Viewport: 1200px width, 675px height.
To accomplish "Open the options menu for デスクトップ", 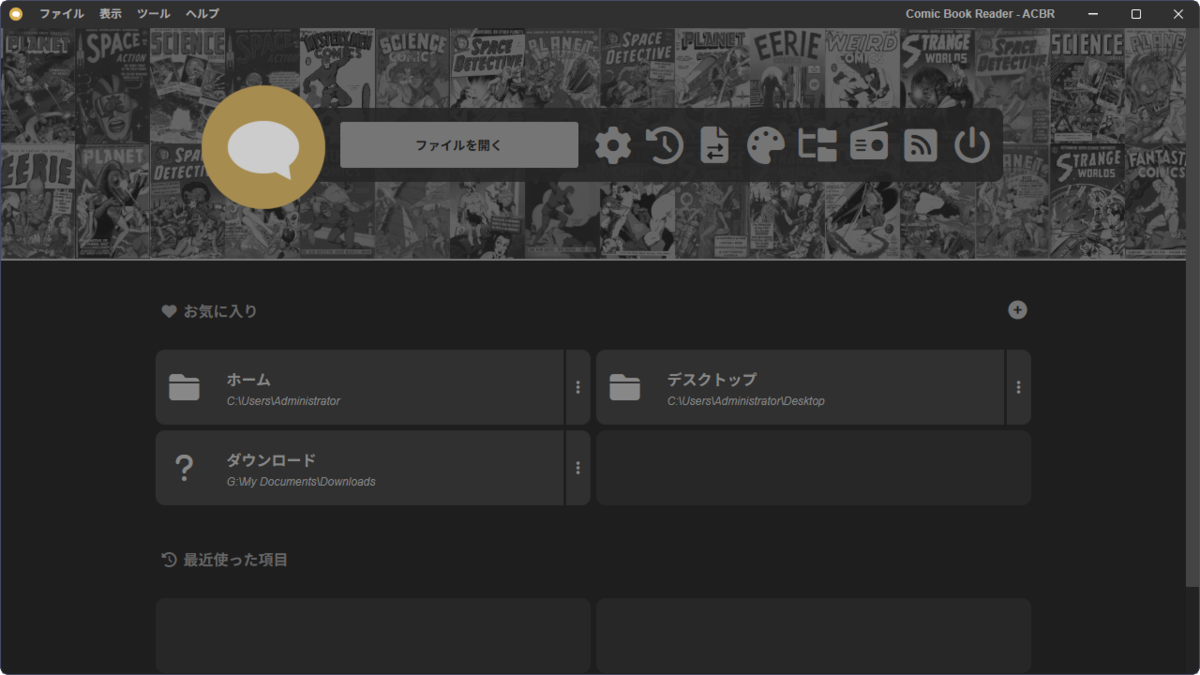I will point(1019,387).
